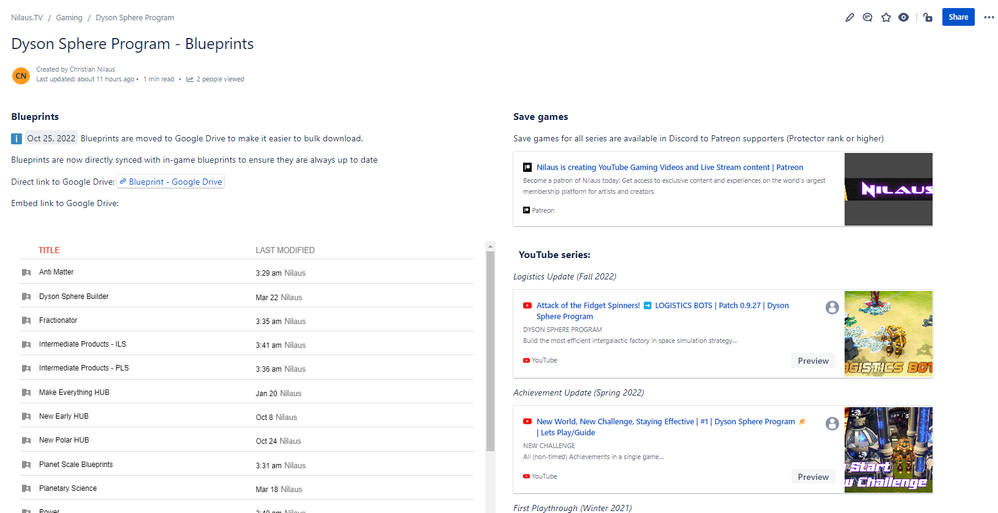
Task: Sort by LAST MODIFIED column header
Action: pyautogui.click(x=285, y=250)
